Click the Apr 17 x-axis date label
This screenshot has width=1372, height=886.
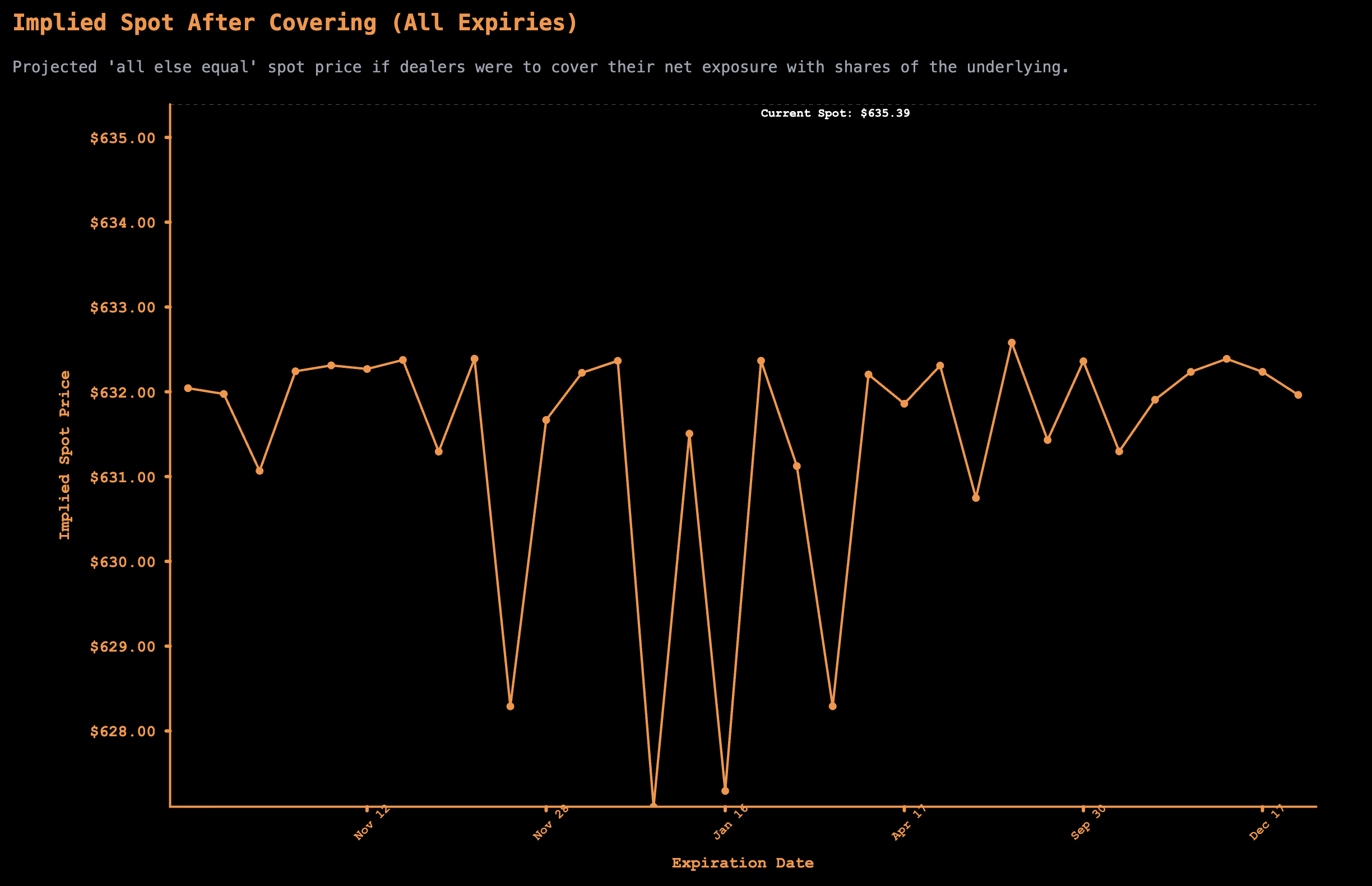click(909, 822)
